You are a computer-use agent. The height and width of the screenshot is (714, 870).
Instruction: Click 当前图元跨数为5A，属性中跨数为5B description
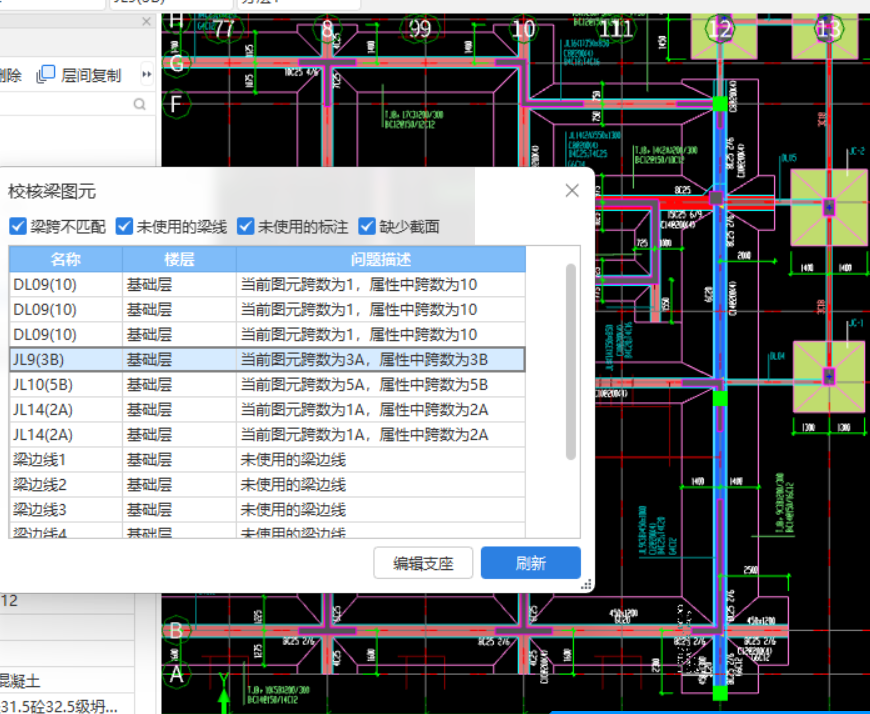364,384
